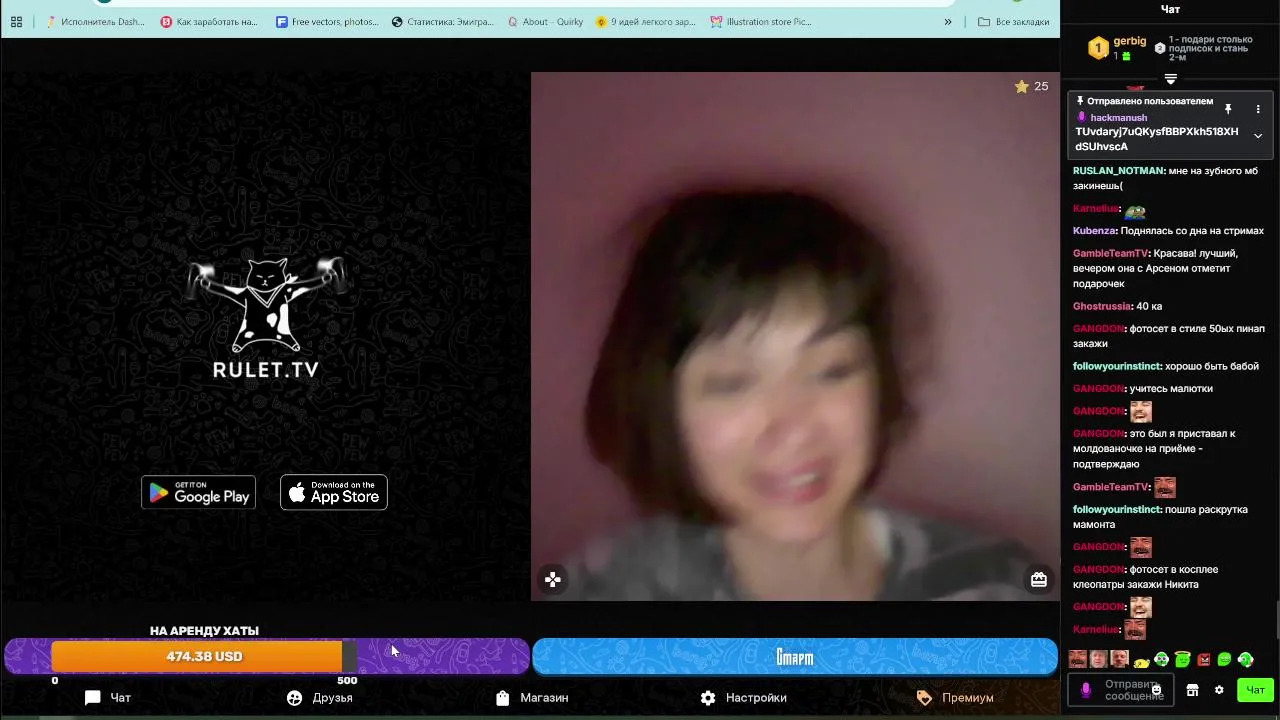Open the emoji picker smiley icon
This screenshot has width=1280, height=720.
(1157, 691)
